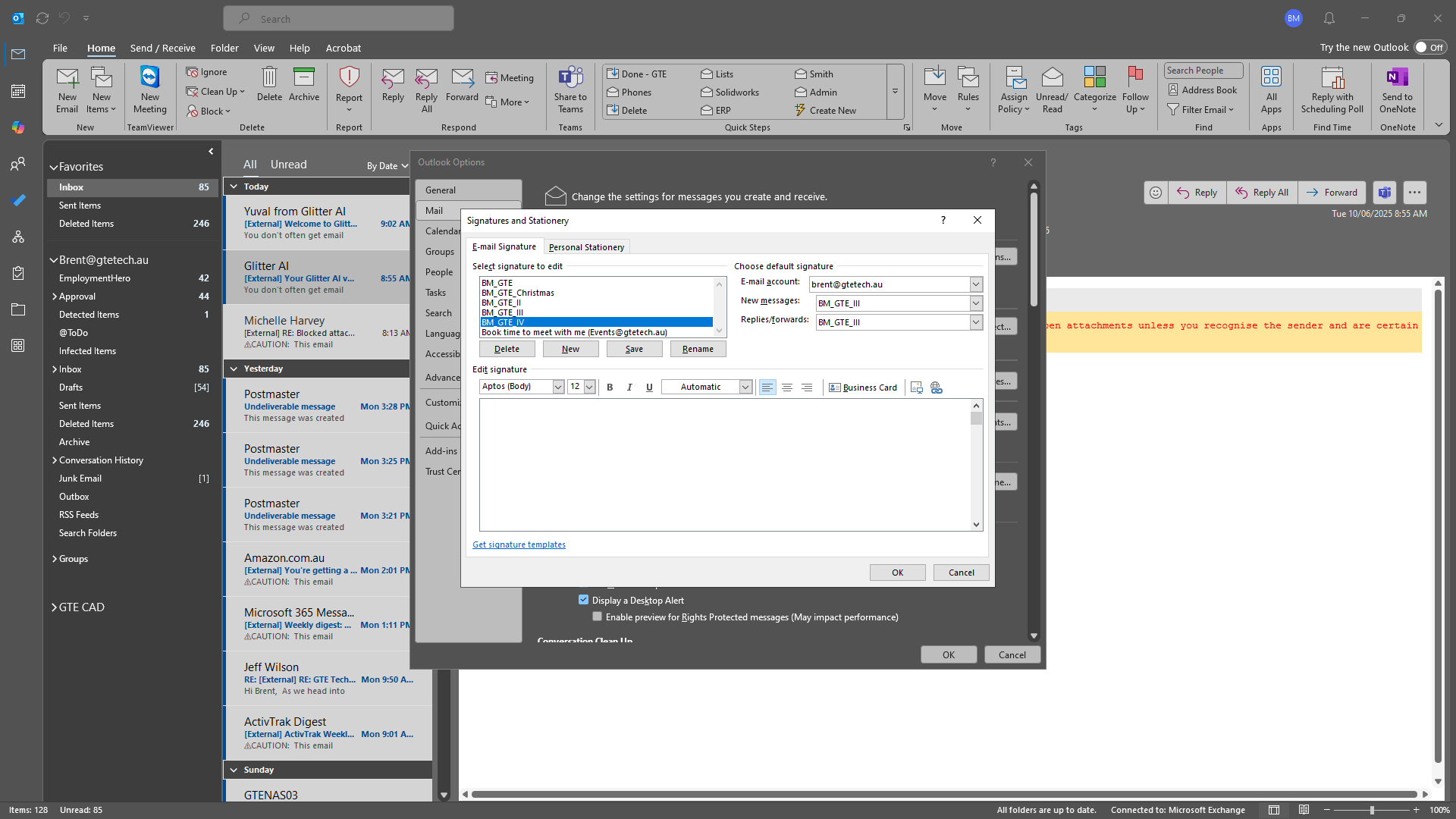Click the Bold formatting button in signature editor
The height and width of the screenshot is (819, 1456).
click(x=610, y=388)
